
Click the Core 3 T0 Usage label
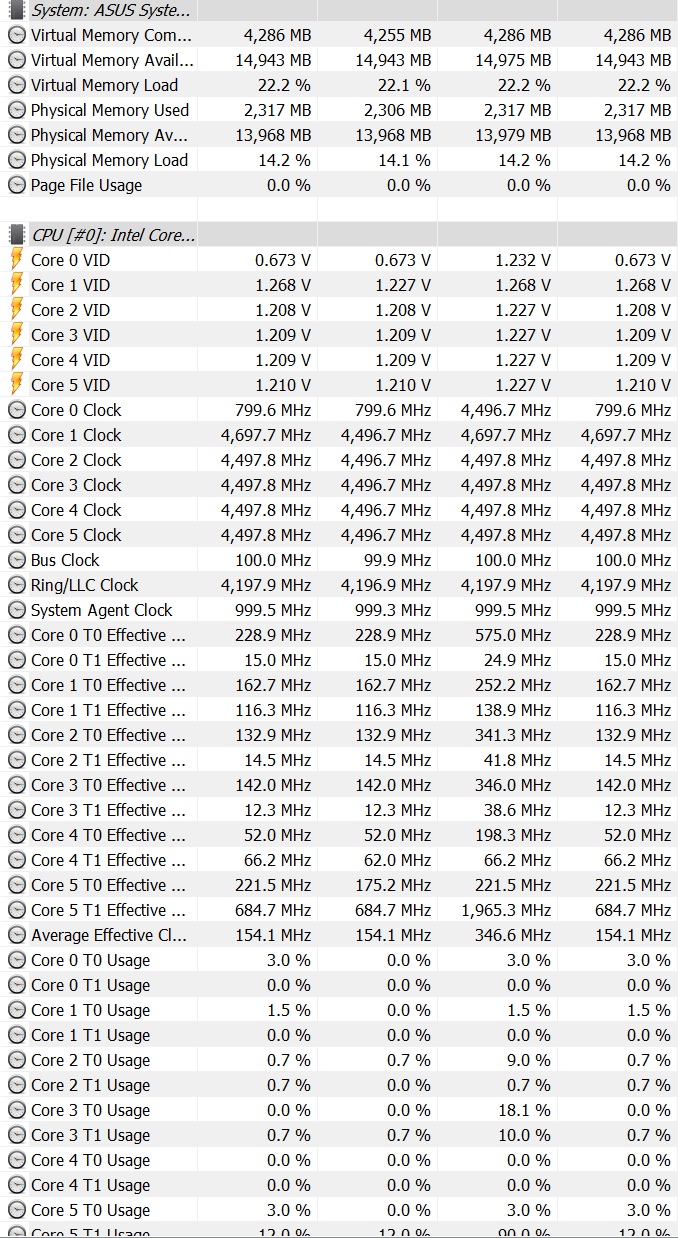90,1110
